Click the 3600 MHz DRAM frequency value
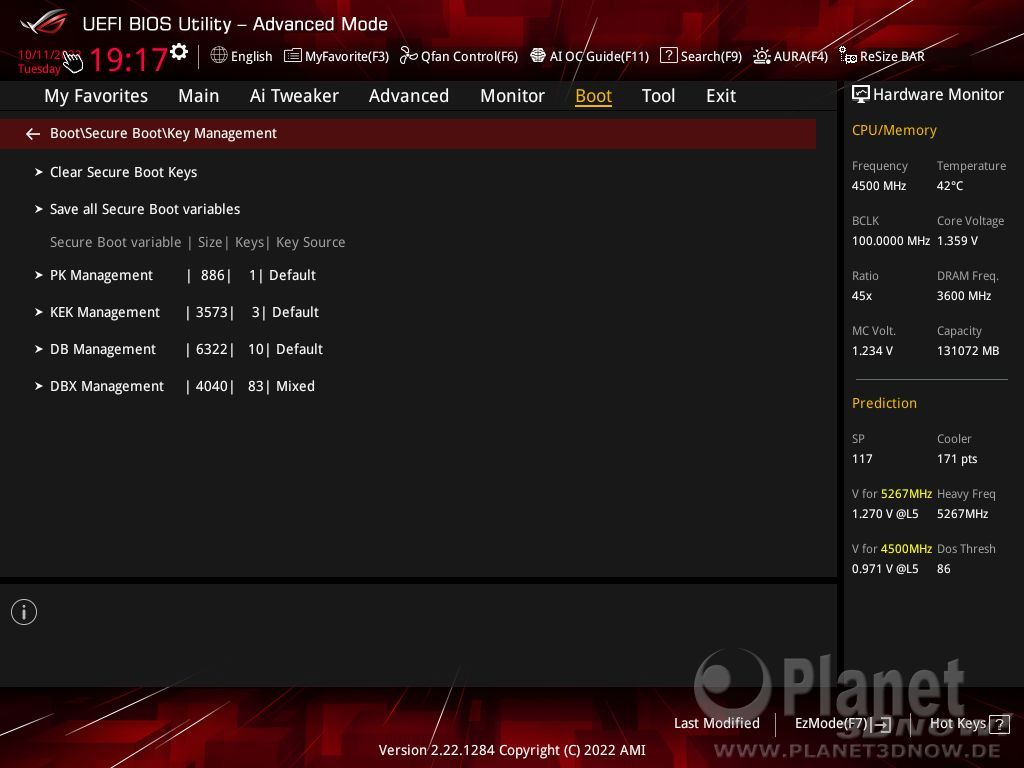Screen dimensions: 1024x768 pyautogui.click(x=964, y=296)
